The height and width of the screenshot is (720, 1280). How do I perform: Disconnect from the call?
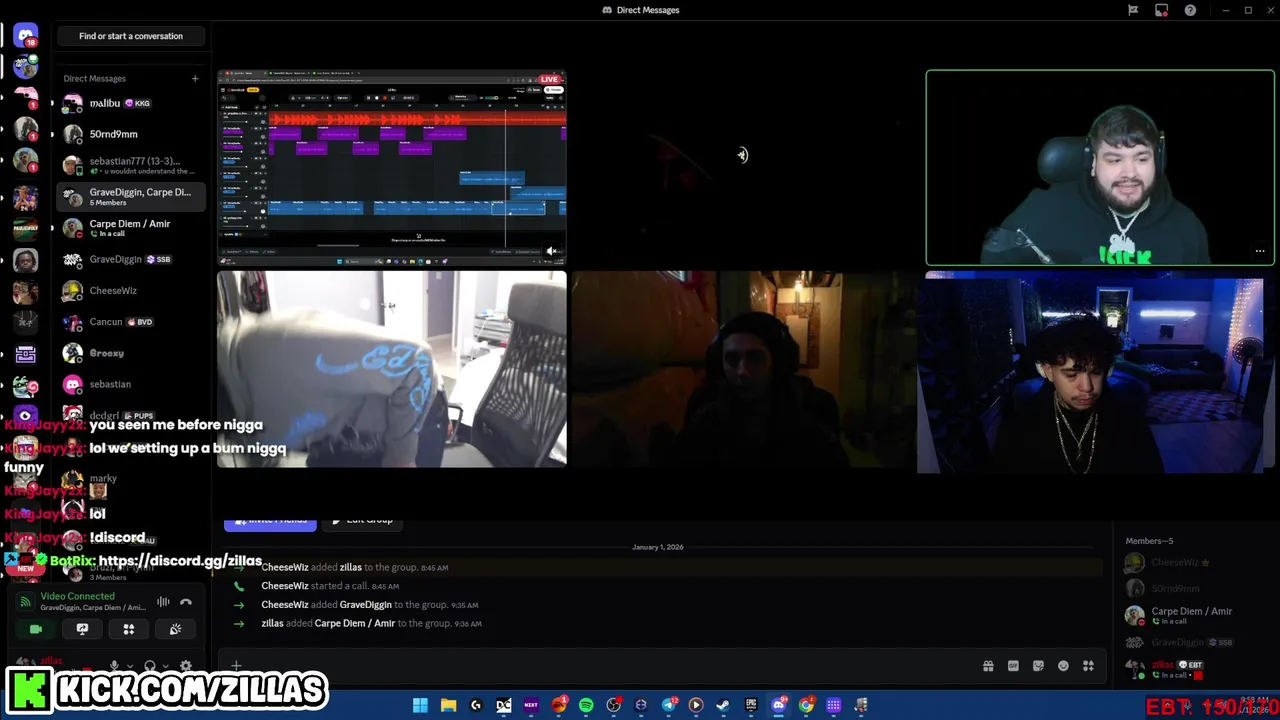pos(186,602)
